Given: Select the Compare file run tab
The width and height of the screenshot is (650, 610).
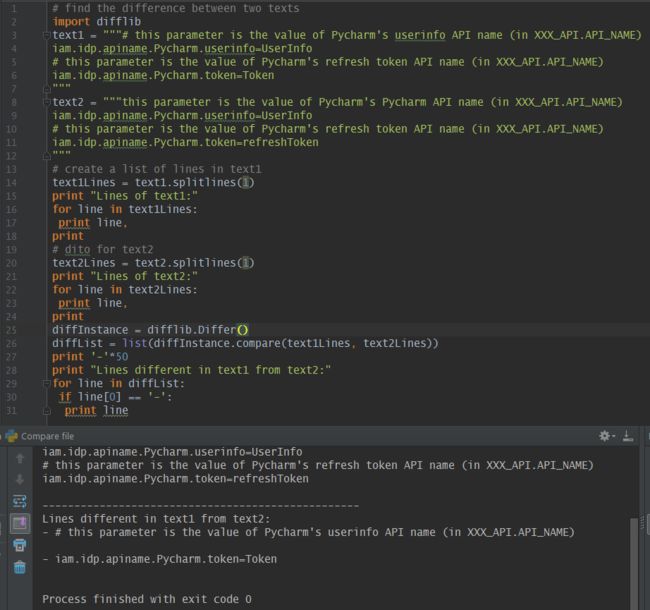Looking at the screenshot, I should coord(47,436).
